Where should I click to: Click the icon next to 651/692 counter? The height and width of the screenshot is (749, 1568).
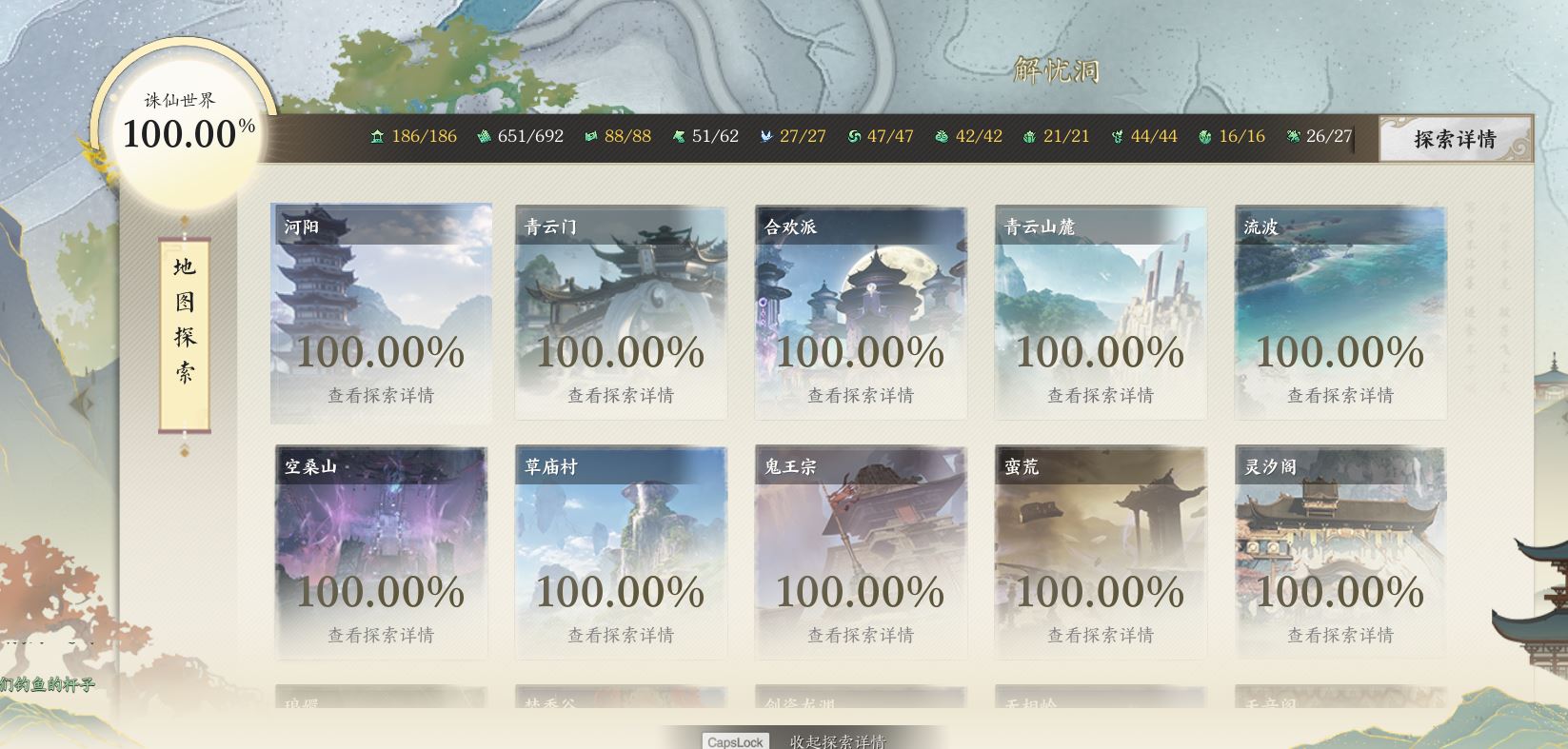click(x=484, y=137)
